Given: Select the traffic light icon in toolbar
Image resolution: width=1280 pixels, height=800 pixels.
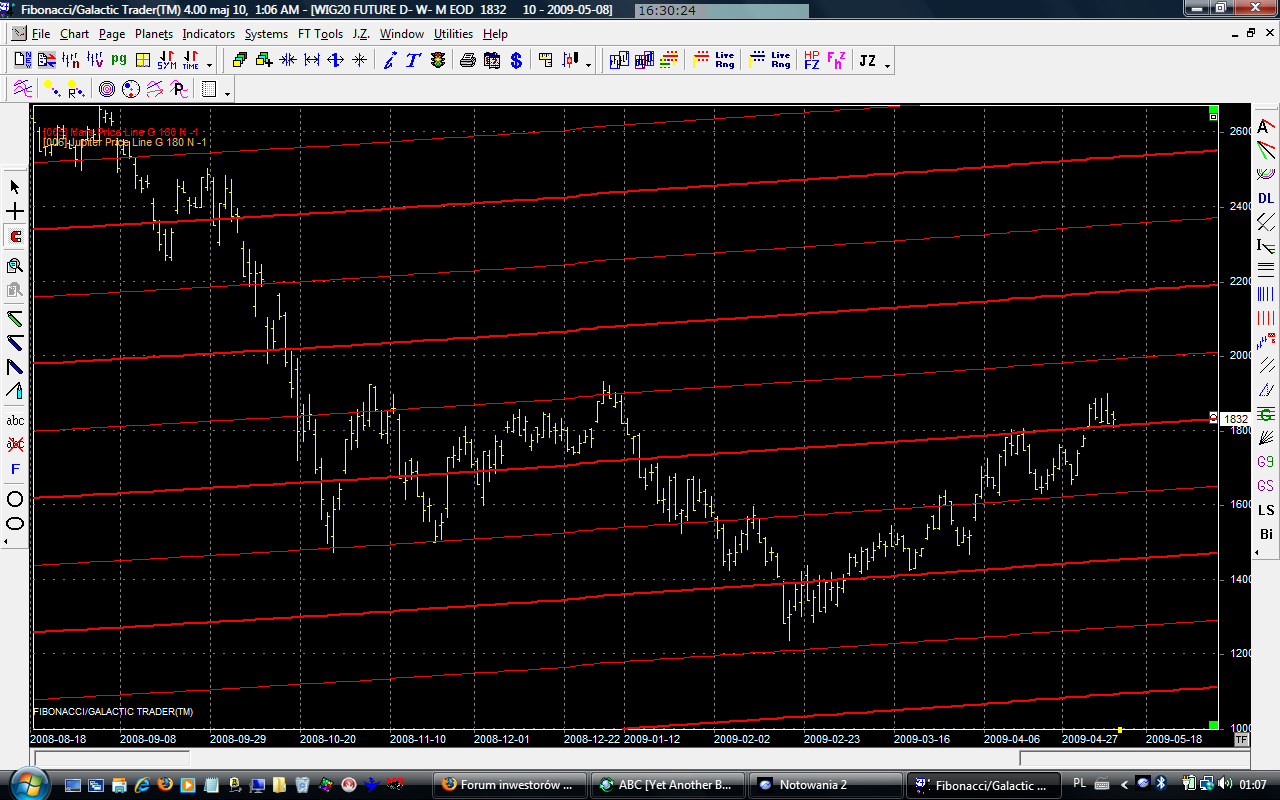Looking at the screenshot, I should (438, 61).
